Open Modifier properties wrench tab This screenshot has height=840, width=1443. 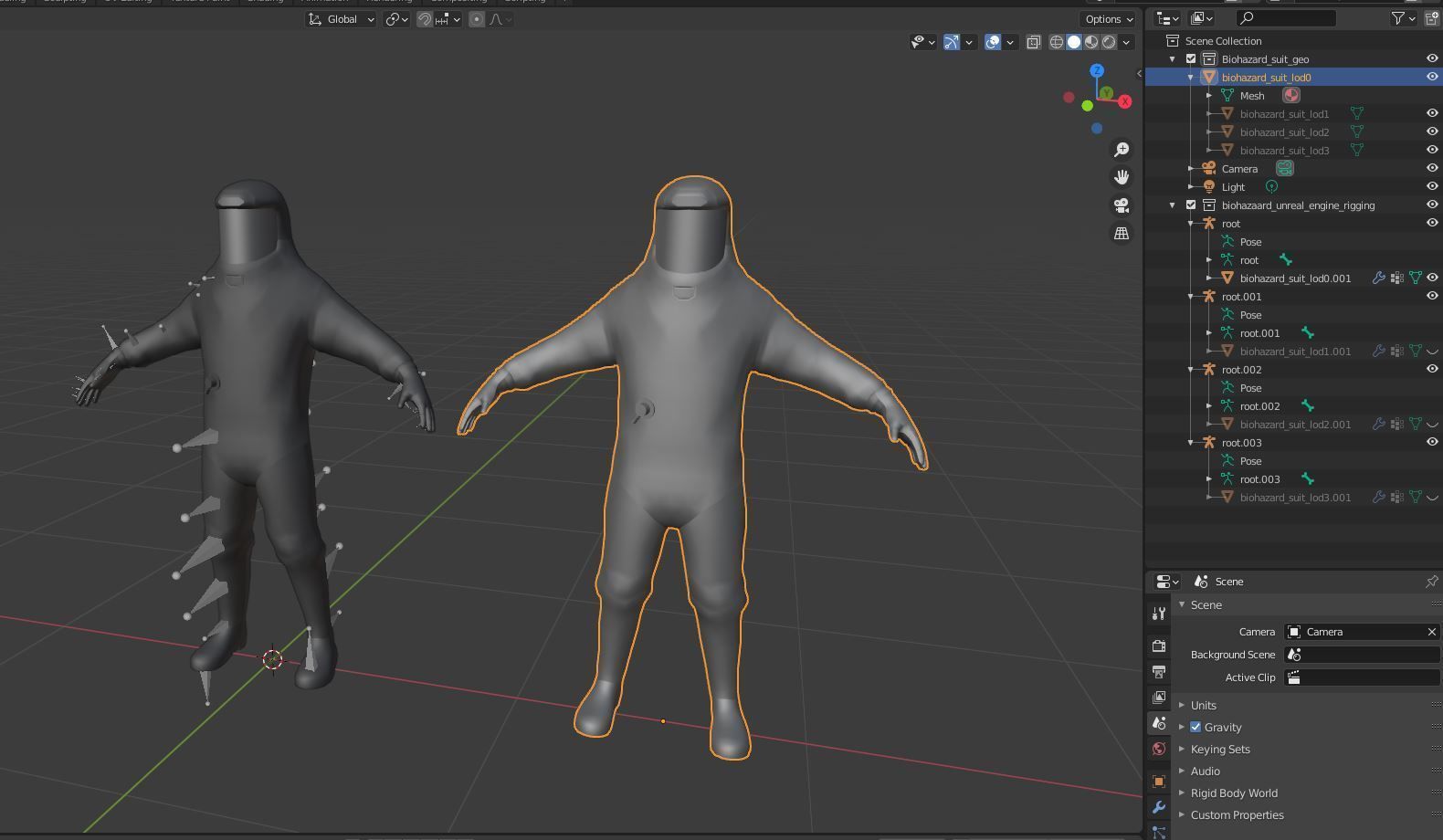pyautogui.click(x=1159, y=807)
